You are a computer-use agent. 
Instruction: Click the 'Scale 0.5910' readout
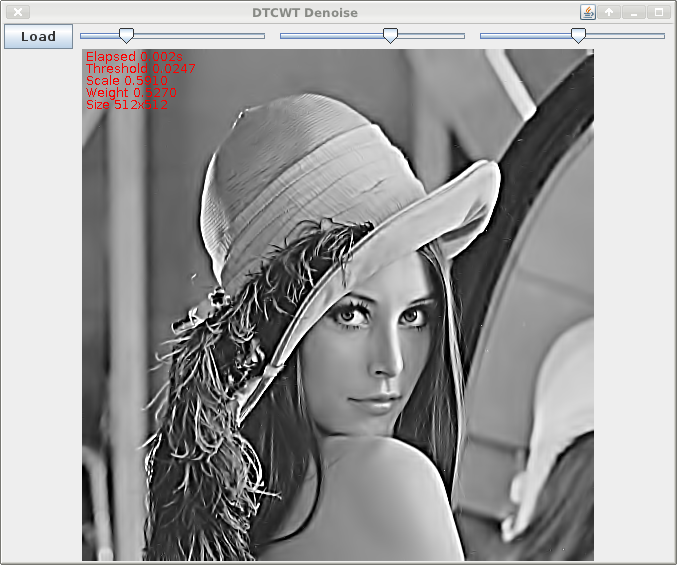pos(127,81)
